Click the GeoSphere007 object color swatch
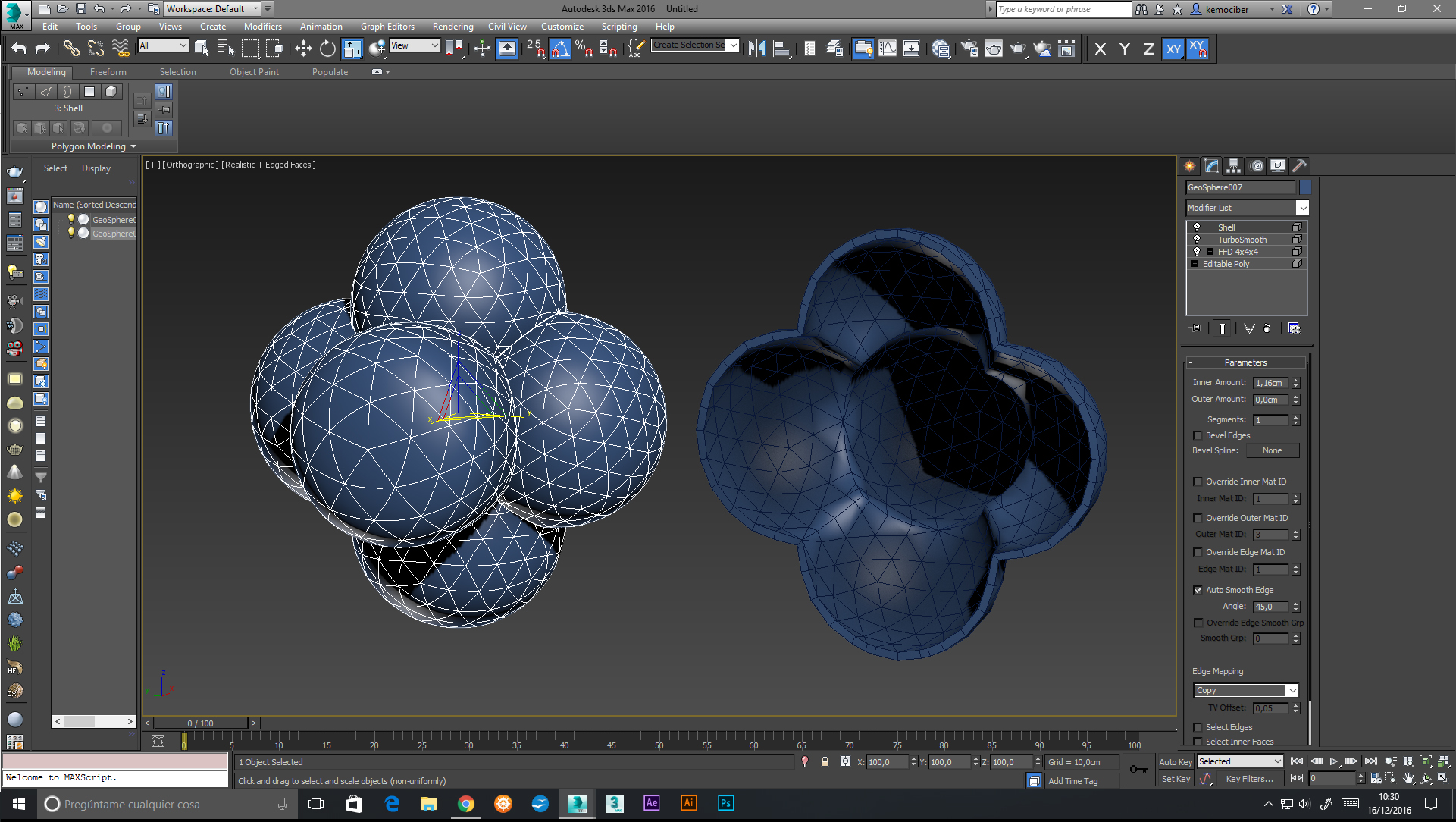This screenshot has height=822, width=1456. (1305, 187)
